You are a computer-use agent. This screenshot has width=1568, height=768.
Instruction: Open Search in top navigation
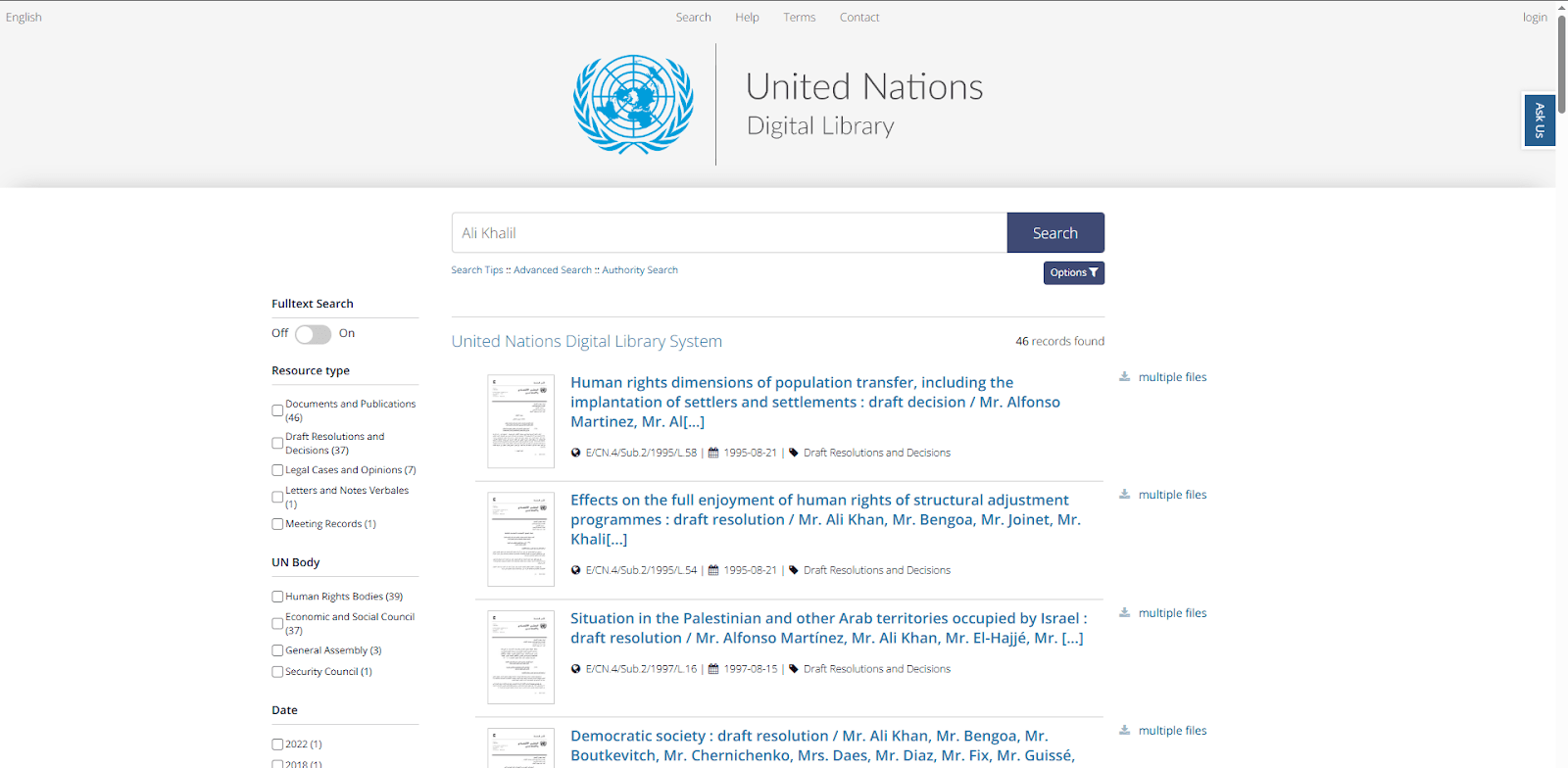pyautogui.click(x=693, y=17)
